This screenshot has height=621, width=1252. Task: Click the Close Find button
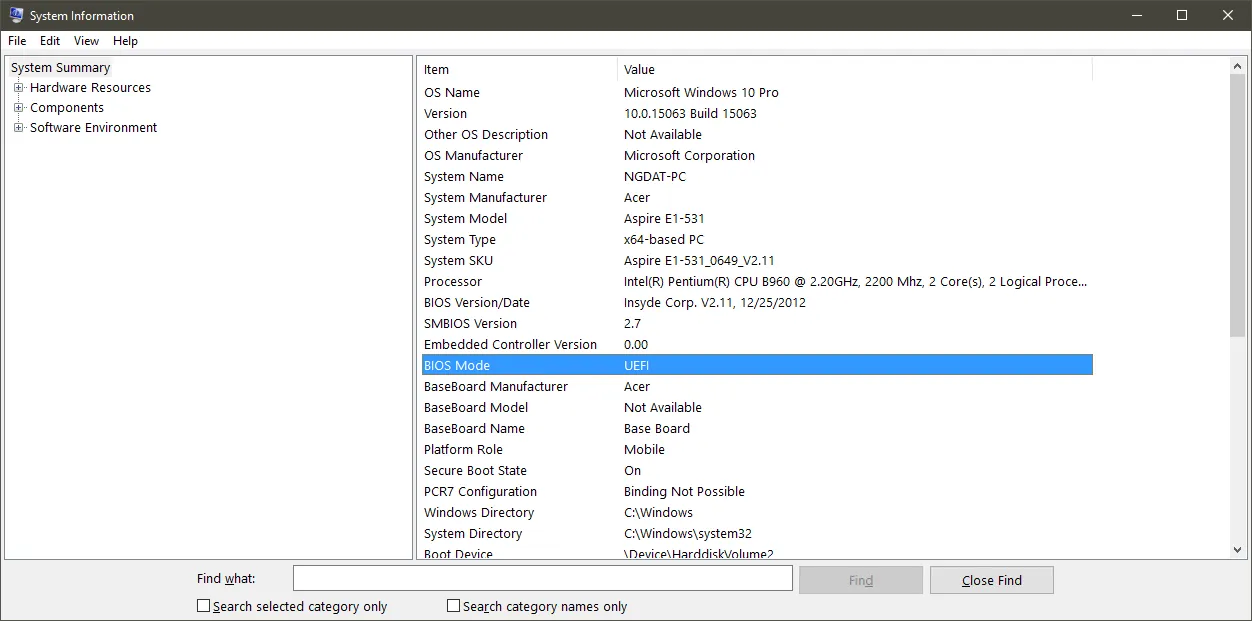coord(991,580)
